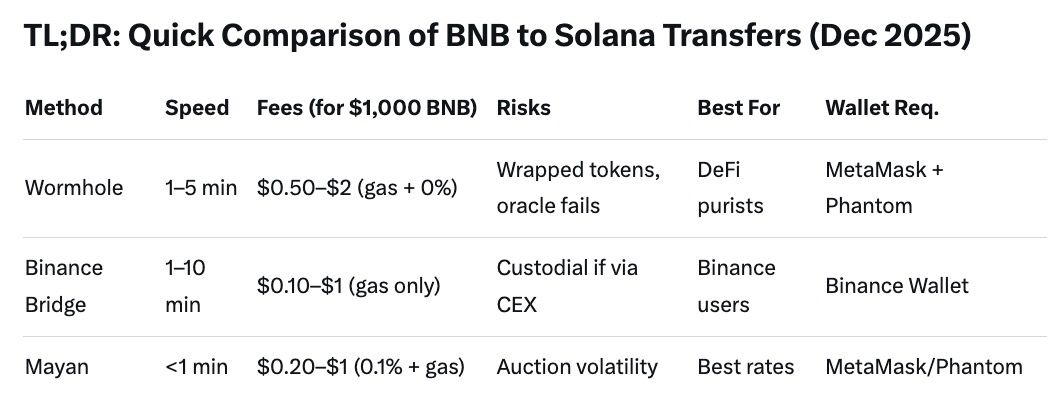The height and width of the screenshot is (400, 1056).
Task: Click the DeFi purists cell
Action: (x=730, y=188)
